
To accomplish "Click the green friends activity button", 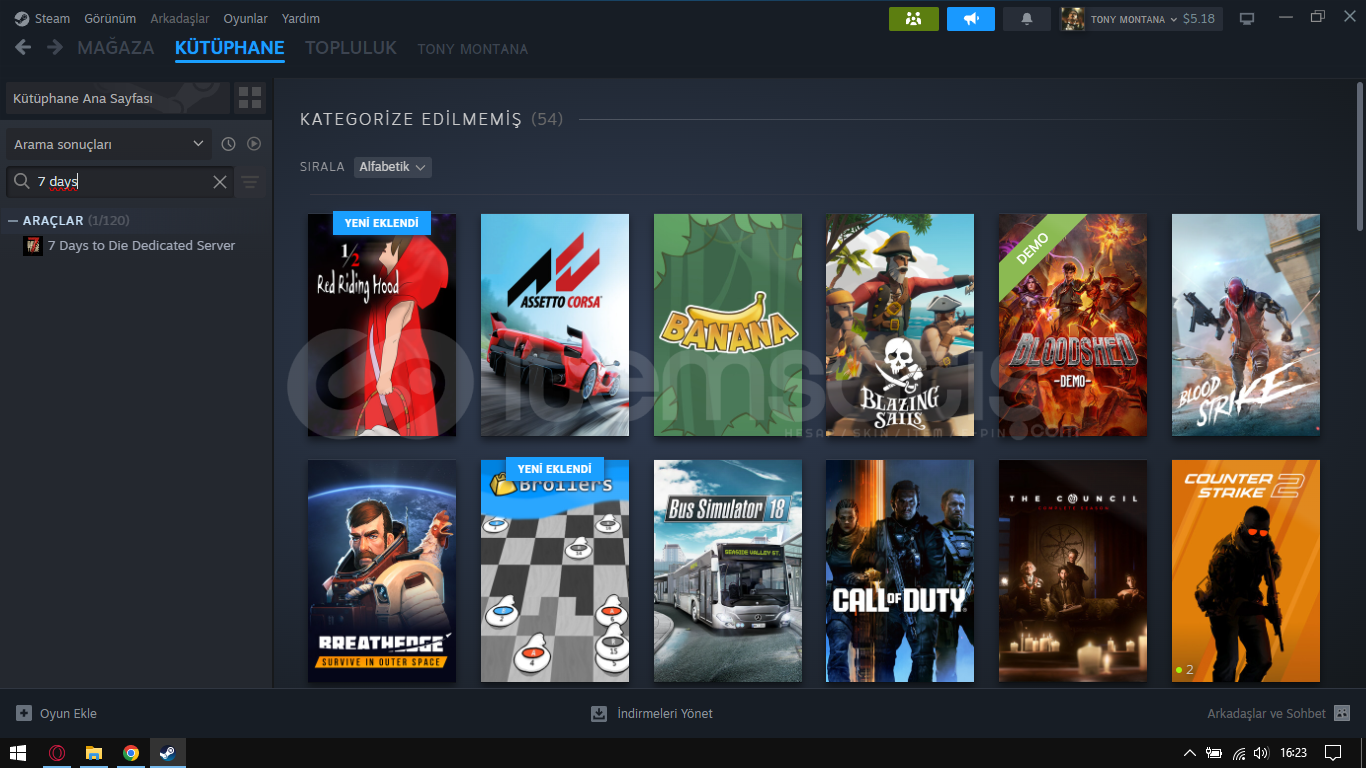I will click(914, 19).
